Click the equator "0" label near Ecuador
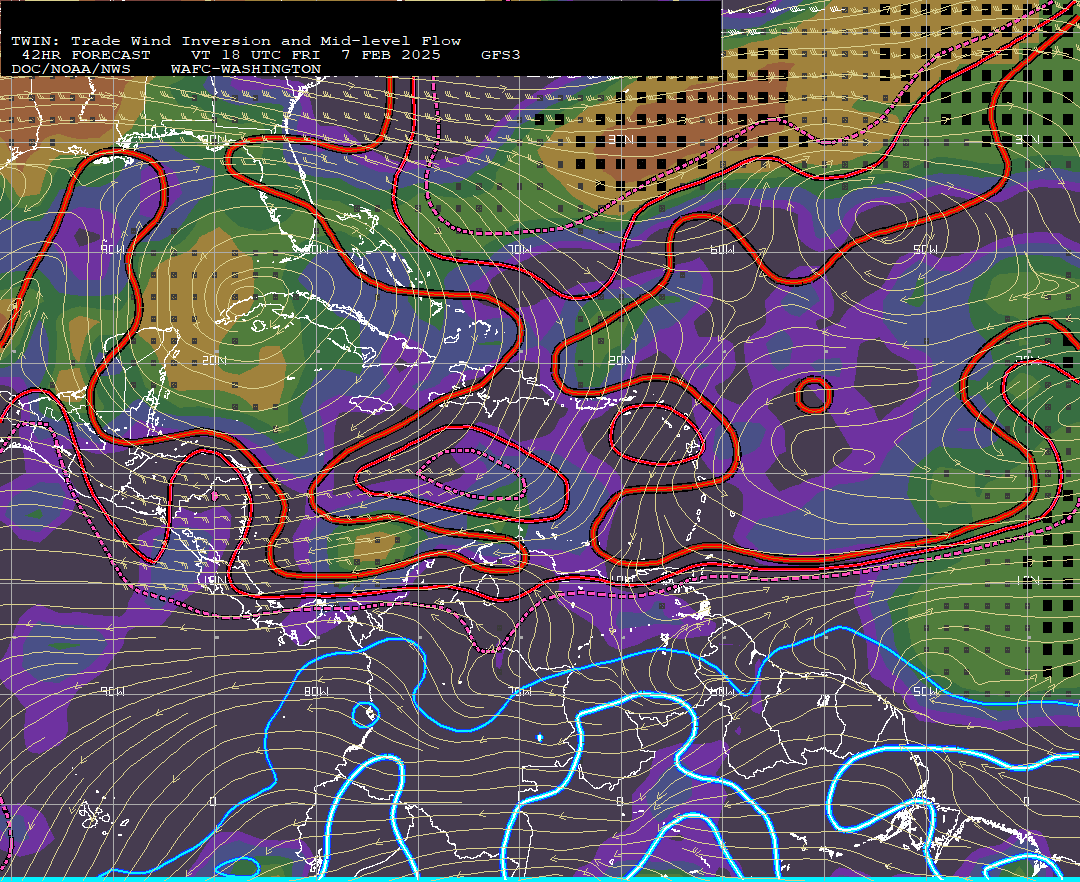 coord(212,801)
